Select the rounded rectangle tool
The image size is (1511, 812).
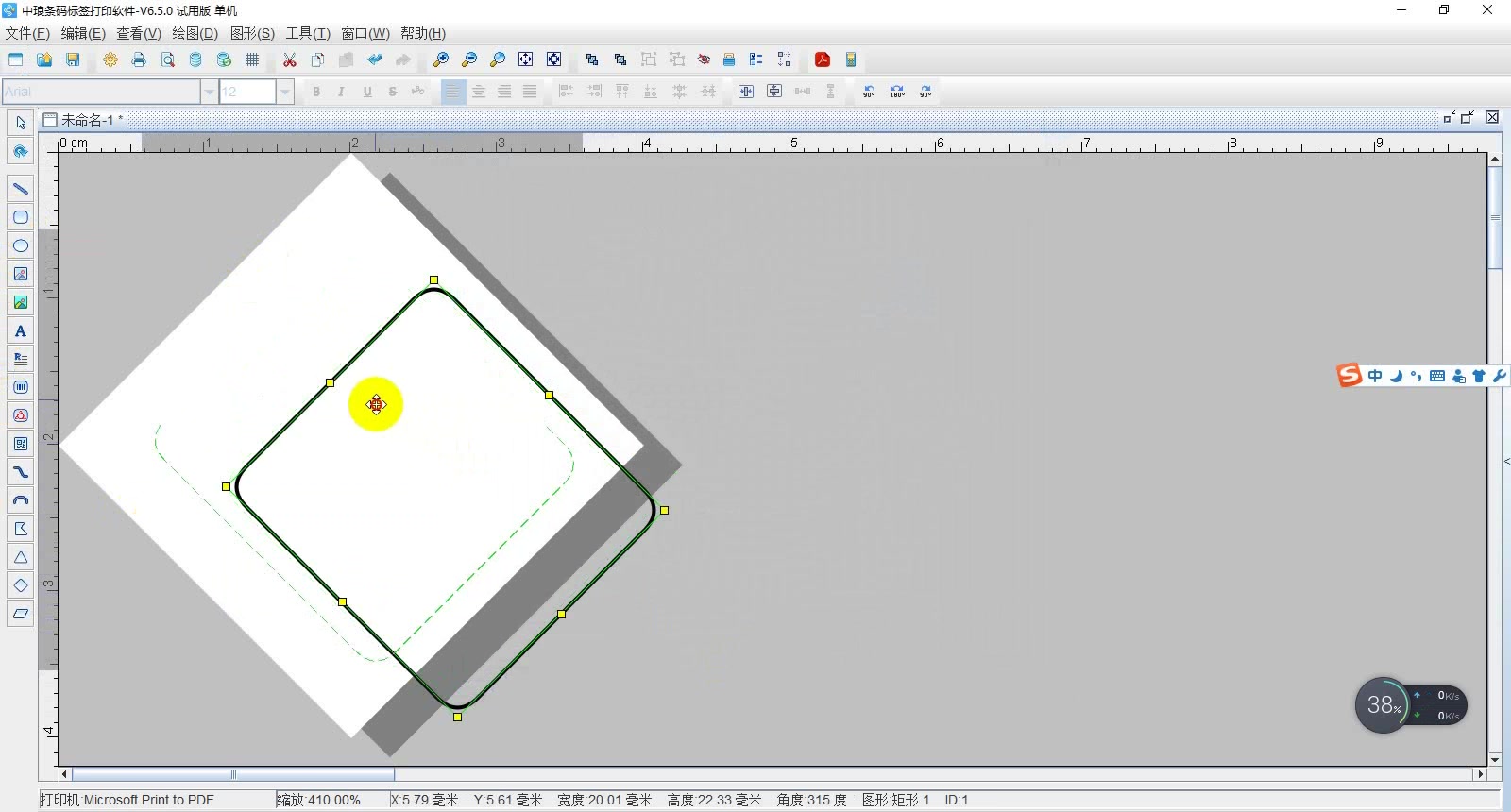[21, 217]
